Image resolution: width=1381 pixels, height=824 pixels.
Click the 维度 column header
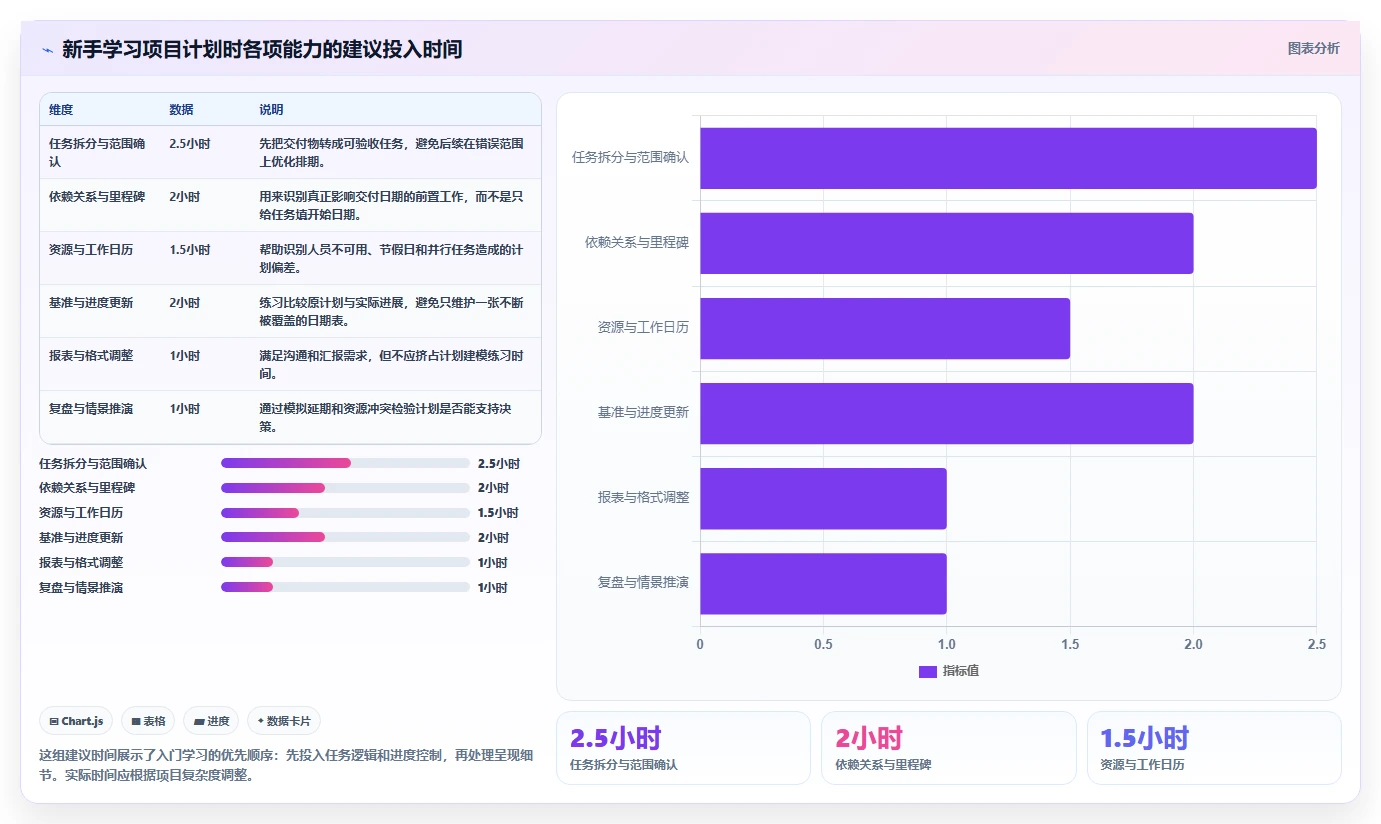(x=61, y=109)
